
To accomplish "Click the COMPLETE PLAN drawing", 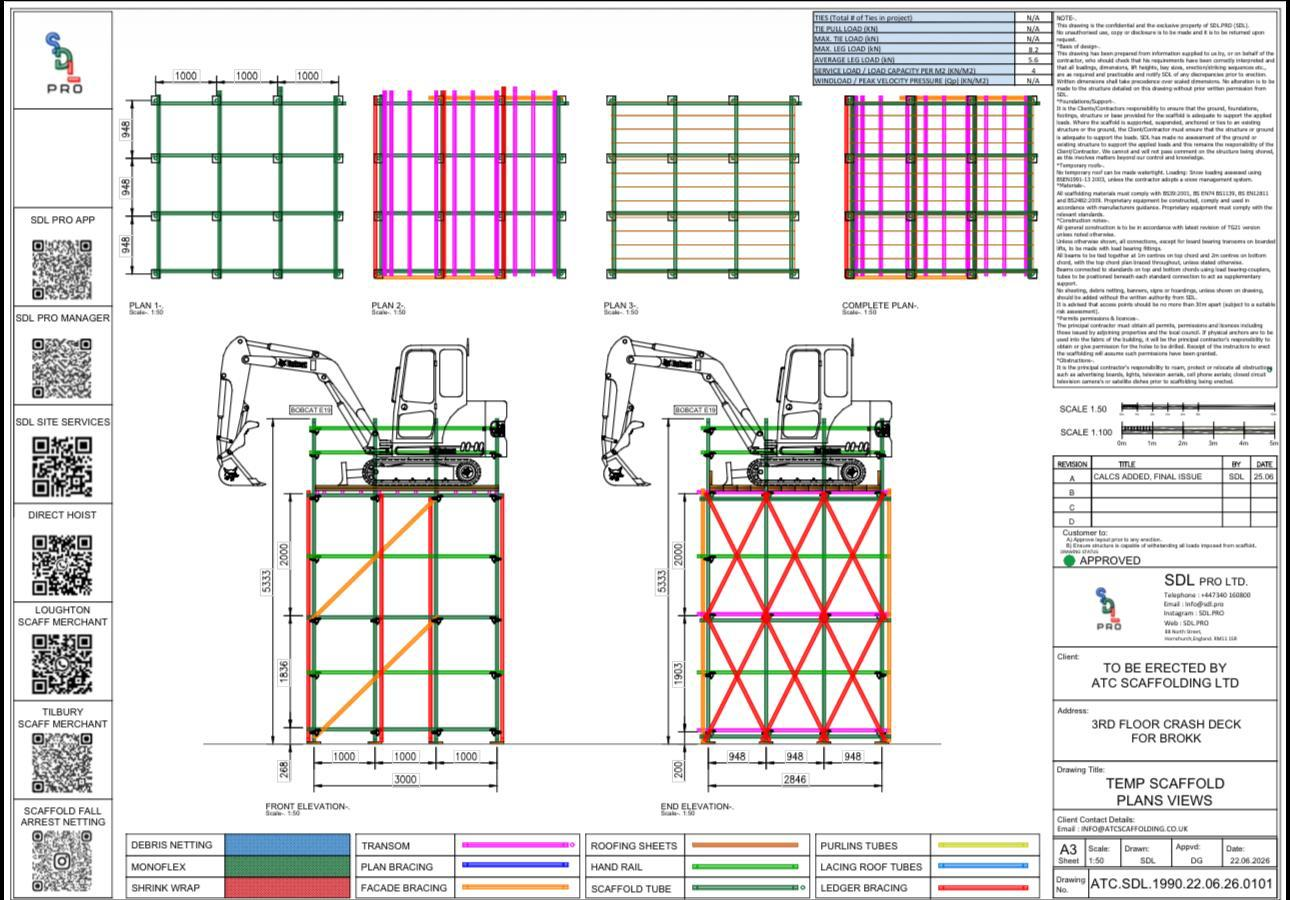I will (x=943, y=186).
